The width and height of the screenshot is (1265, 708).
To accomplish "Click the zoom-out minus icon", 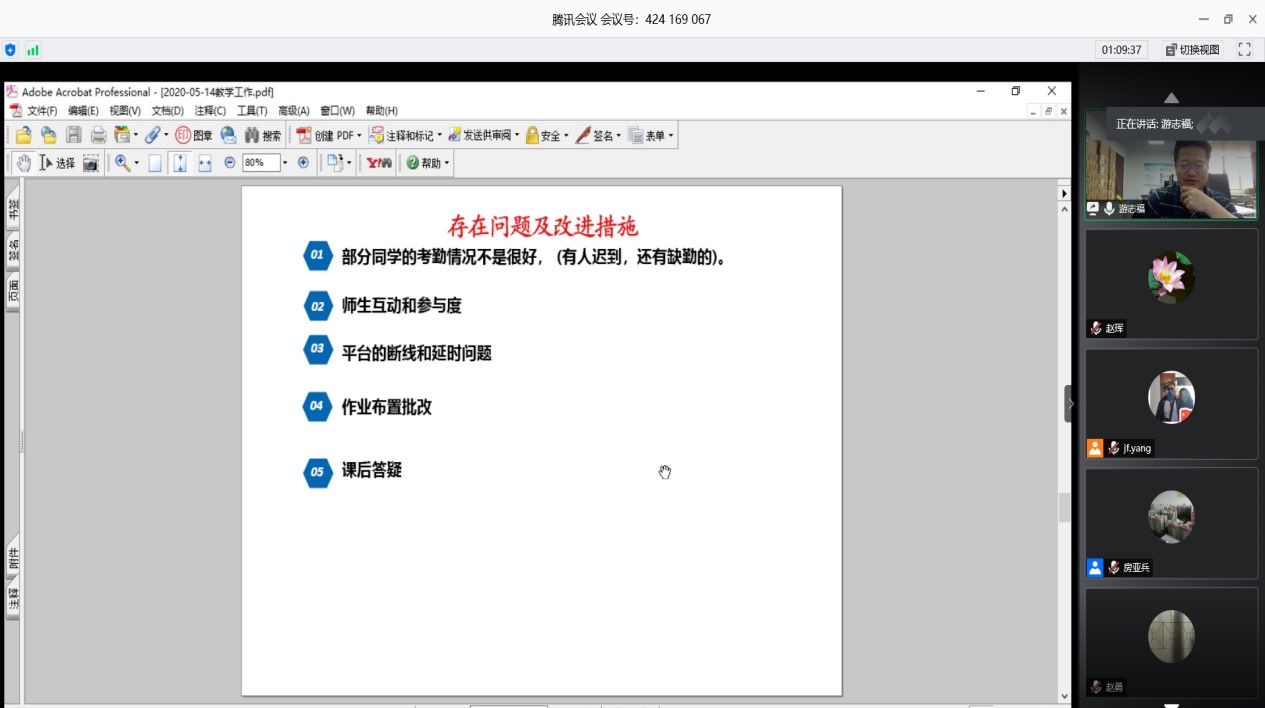I will pyautogui.click(x=230, y=162).
